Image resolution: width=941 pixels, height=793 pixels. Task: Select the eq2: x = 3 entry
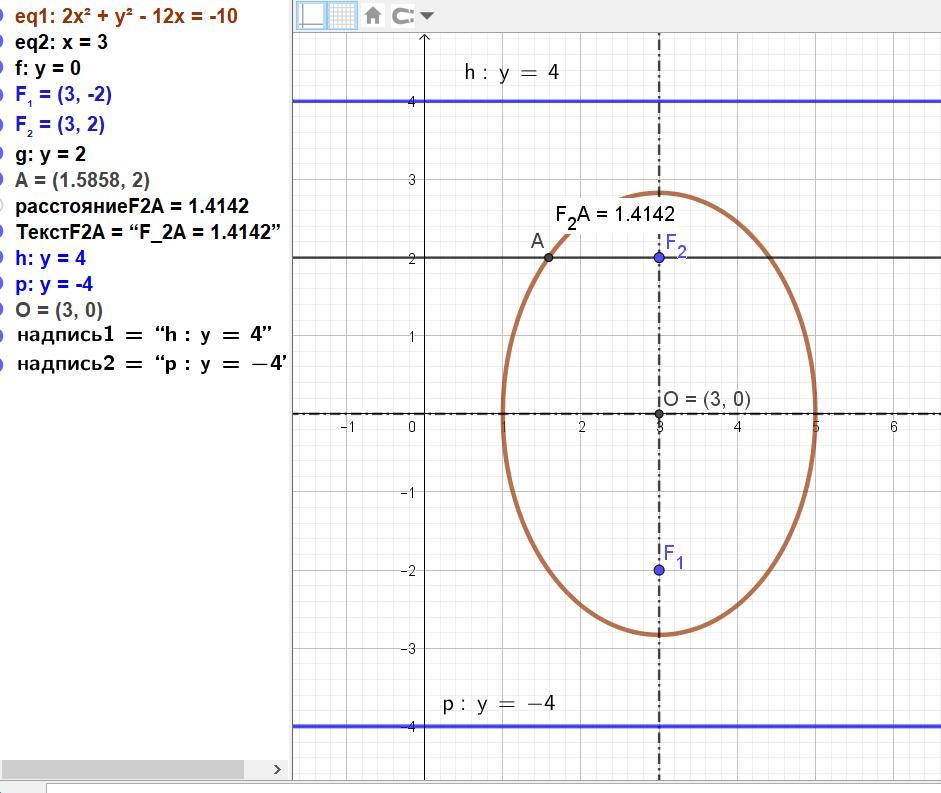click(62, 42)
